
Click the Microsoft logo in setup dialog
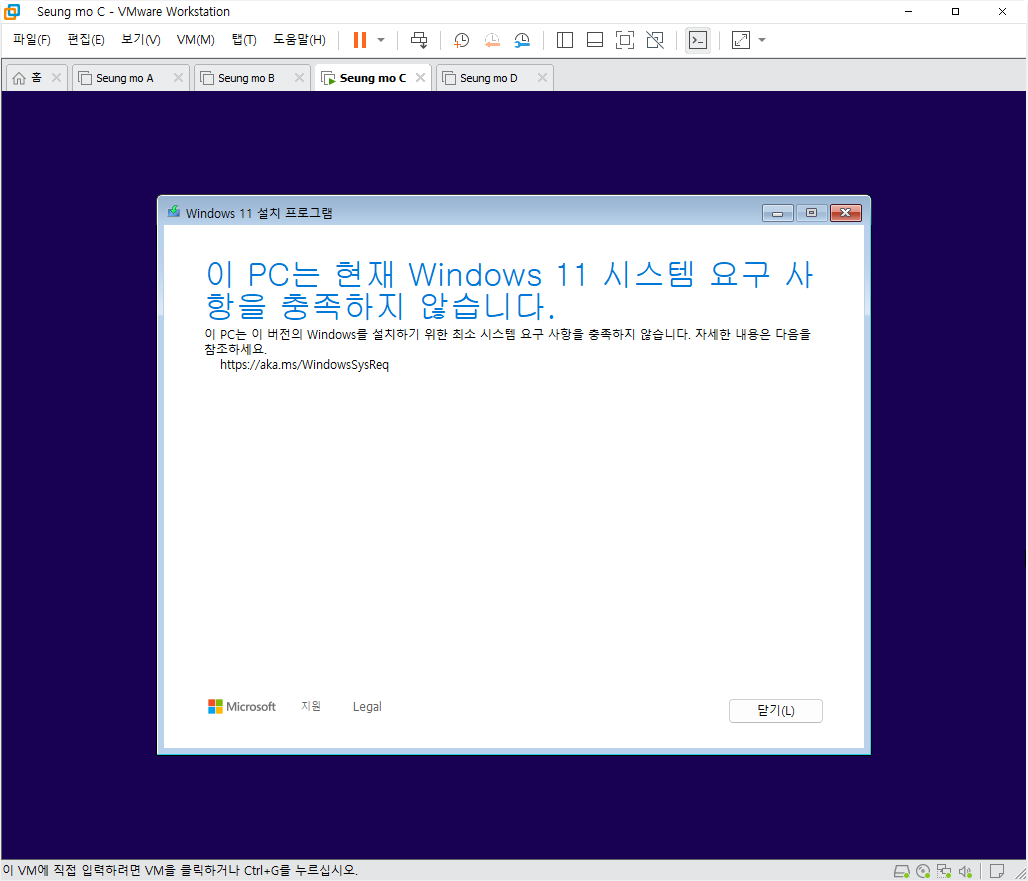pyautogui.click(x=242, y=707)
